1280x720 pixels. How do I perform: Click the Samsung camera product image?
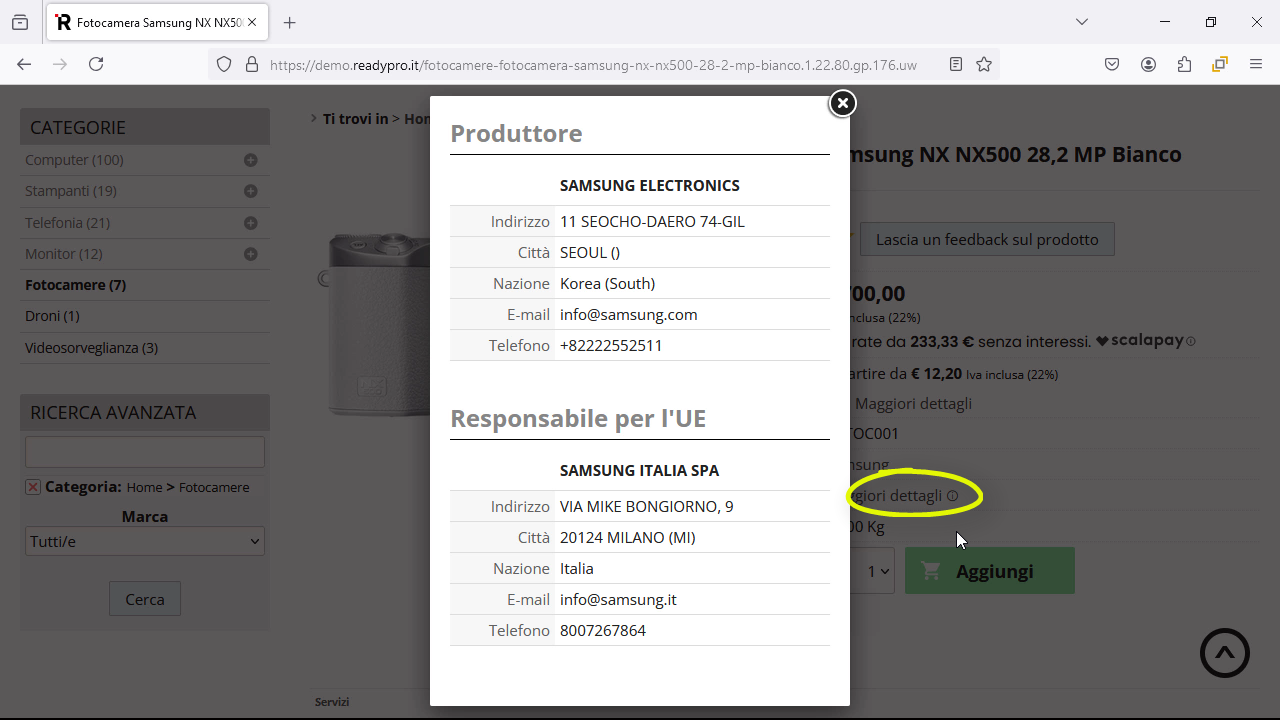[375, 325]
